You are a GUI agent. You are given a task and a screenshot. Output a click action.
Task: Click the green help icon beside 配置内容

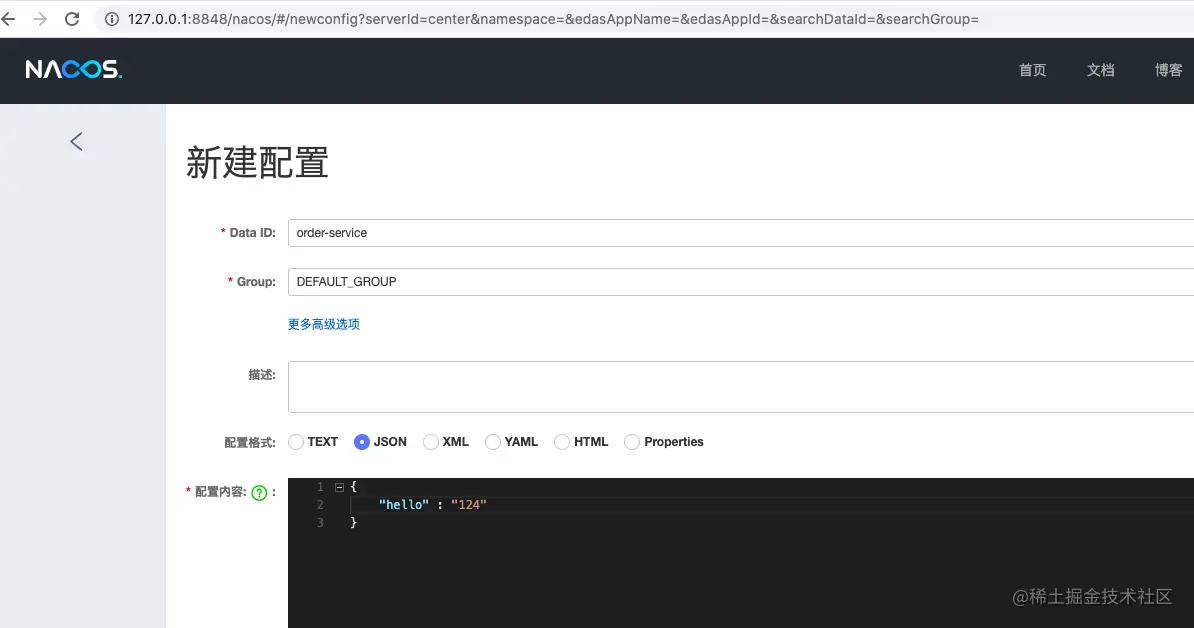[x=259, y=493]
